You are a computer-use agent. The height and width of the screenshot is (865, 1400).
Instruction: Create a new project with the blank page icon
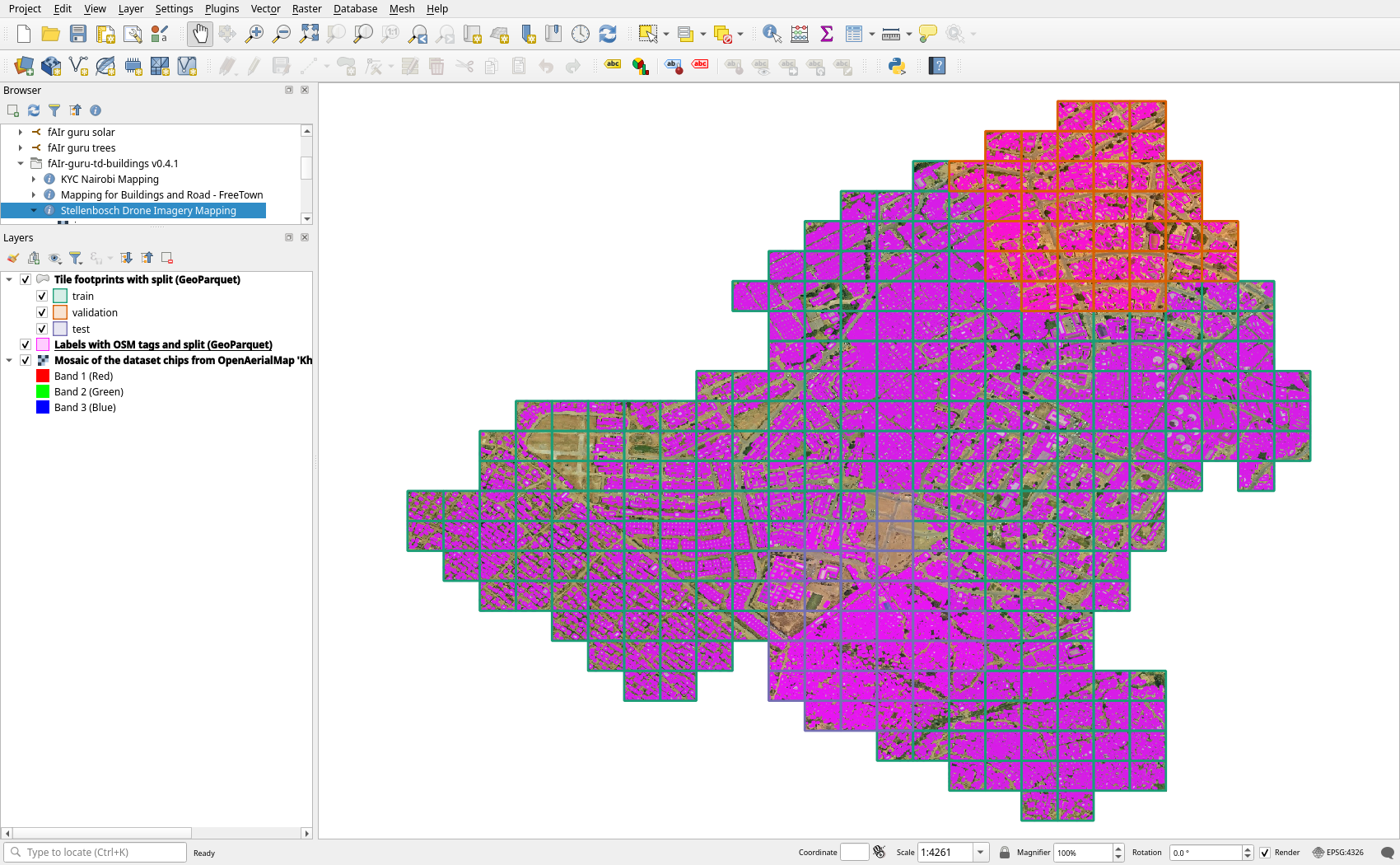coord(24,34)
